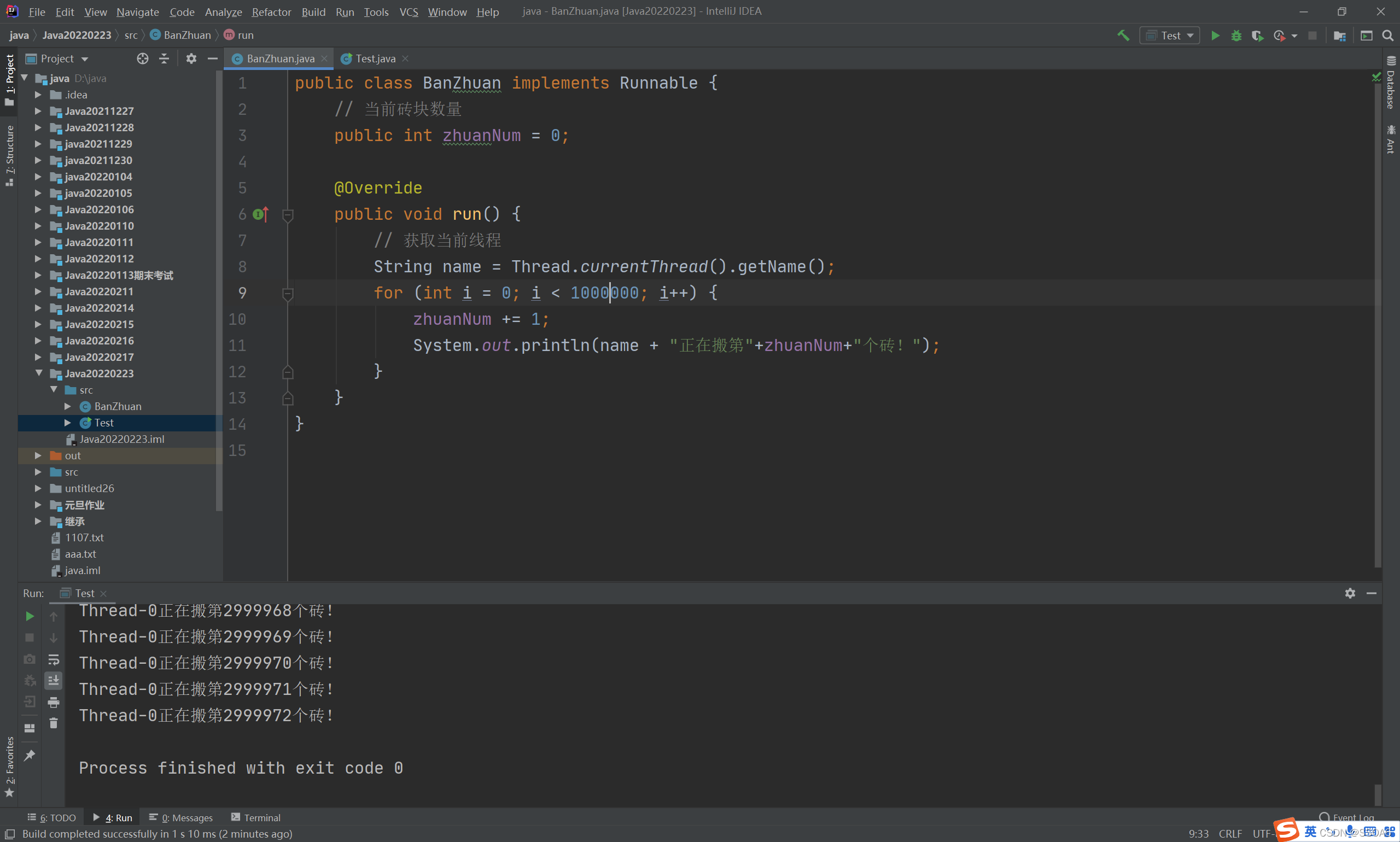Expand the out folder
Screen dimensions: 1400x842
click(x=39, y=455)
